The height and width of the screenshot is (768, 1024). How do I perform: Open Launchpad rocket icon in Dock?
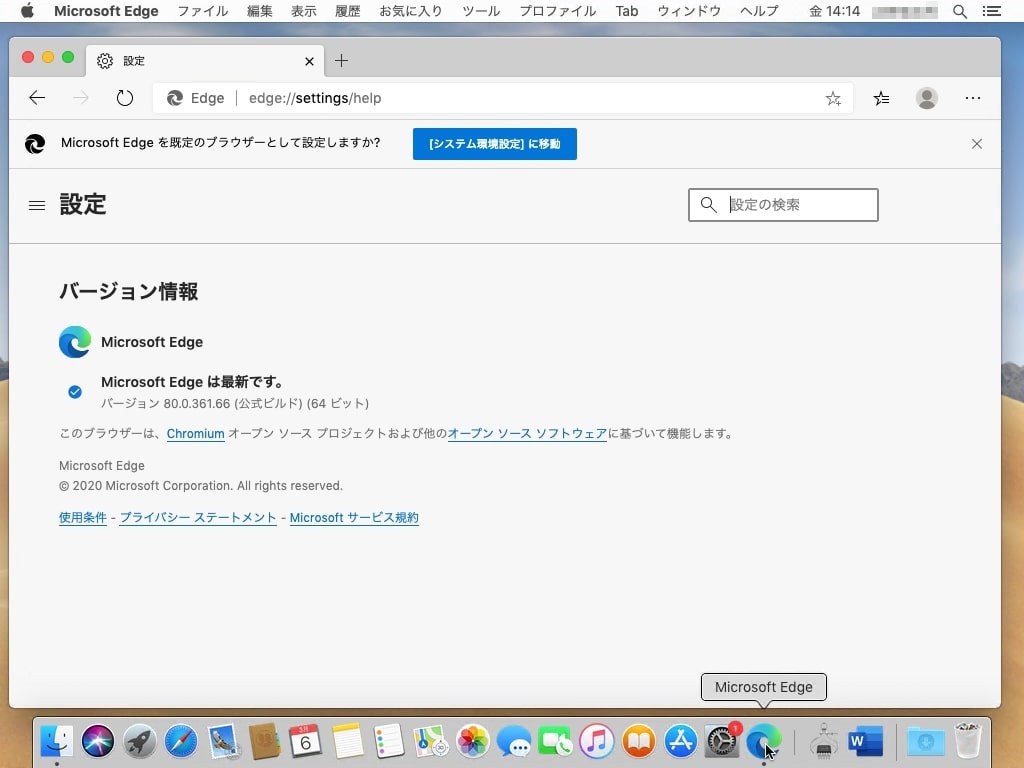[140, 741]
